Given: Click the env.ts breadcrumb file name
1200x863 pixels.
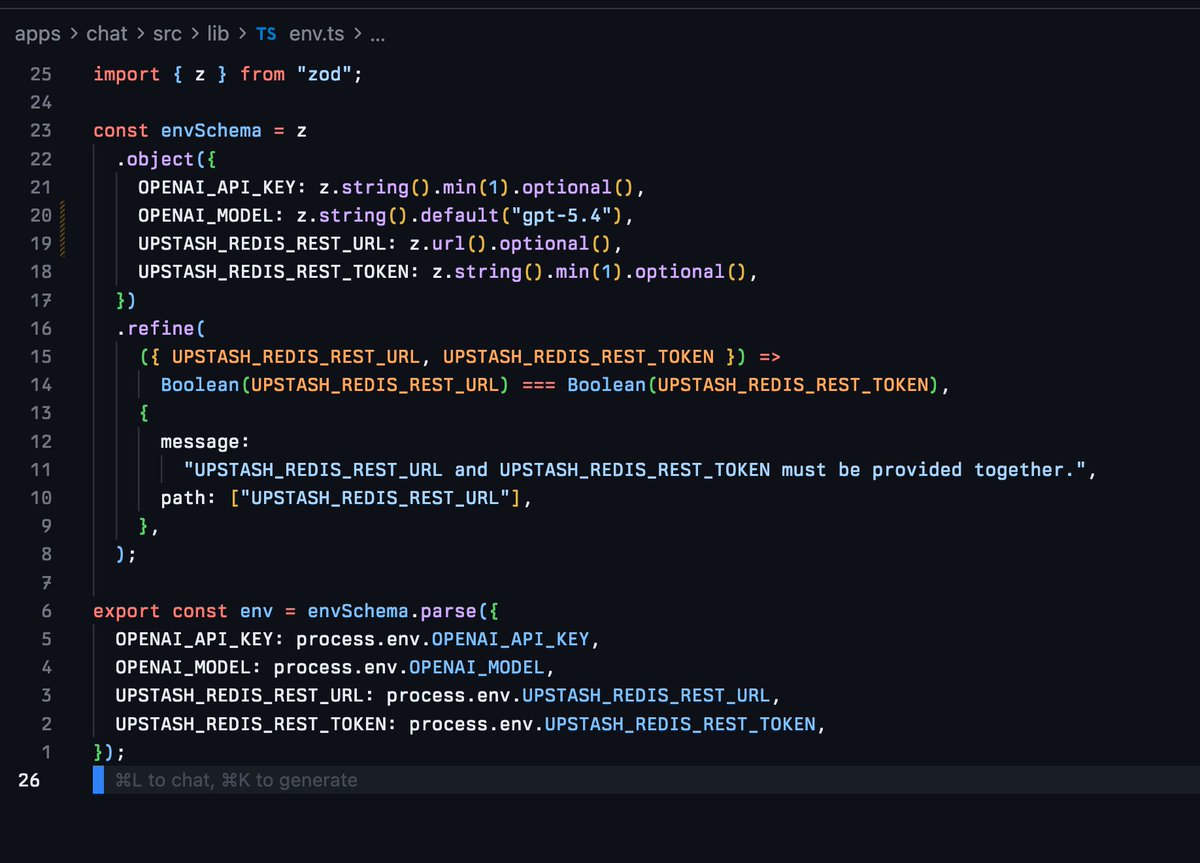Looking at the screenshot, I should [316, 34].
